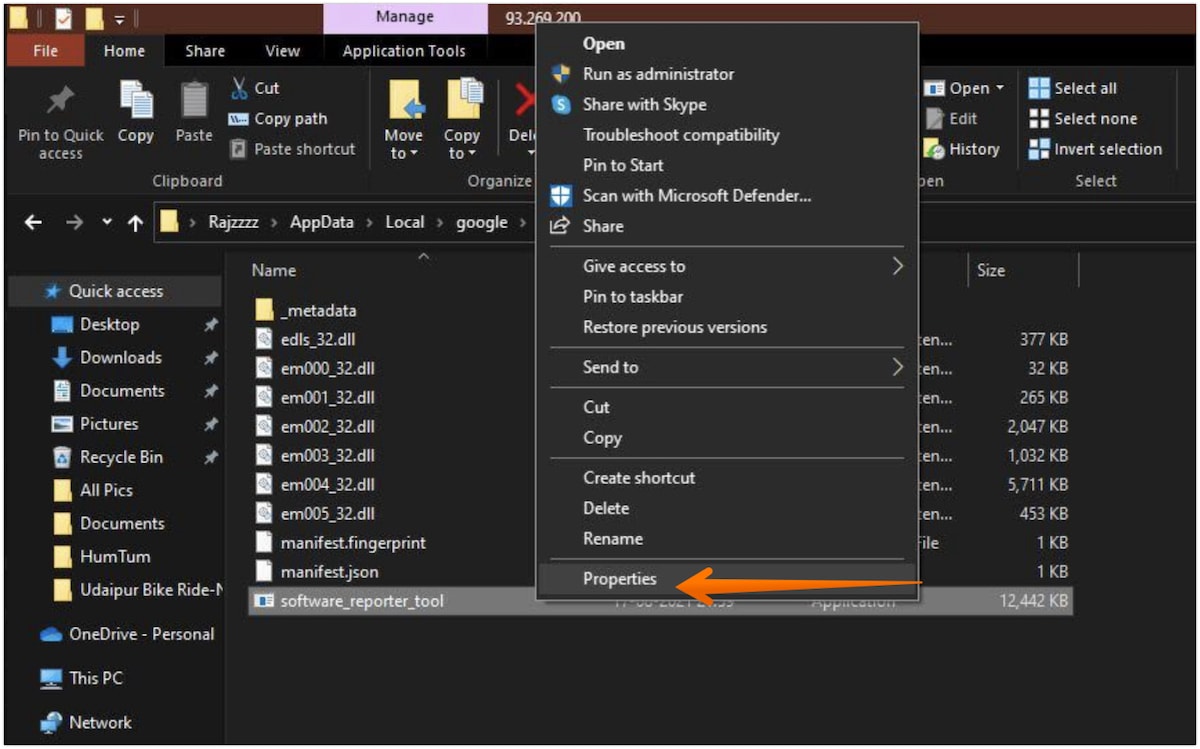Expand the Give access to submenu
This screenshot has width=1200, height=749.
point(634,266)
